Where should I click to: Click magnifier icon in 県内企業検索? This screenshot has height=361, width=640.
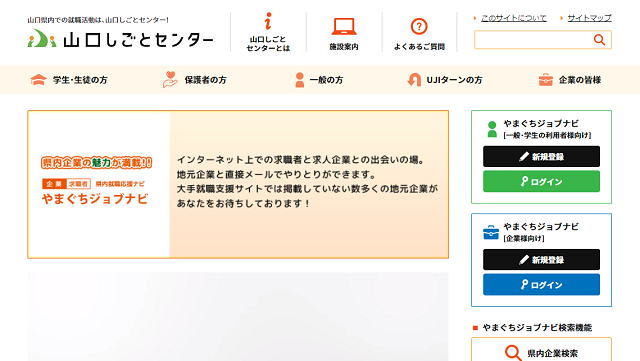click(513, 353)
